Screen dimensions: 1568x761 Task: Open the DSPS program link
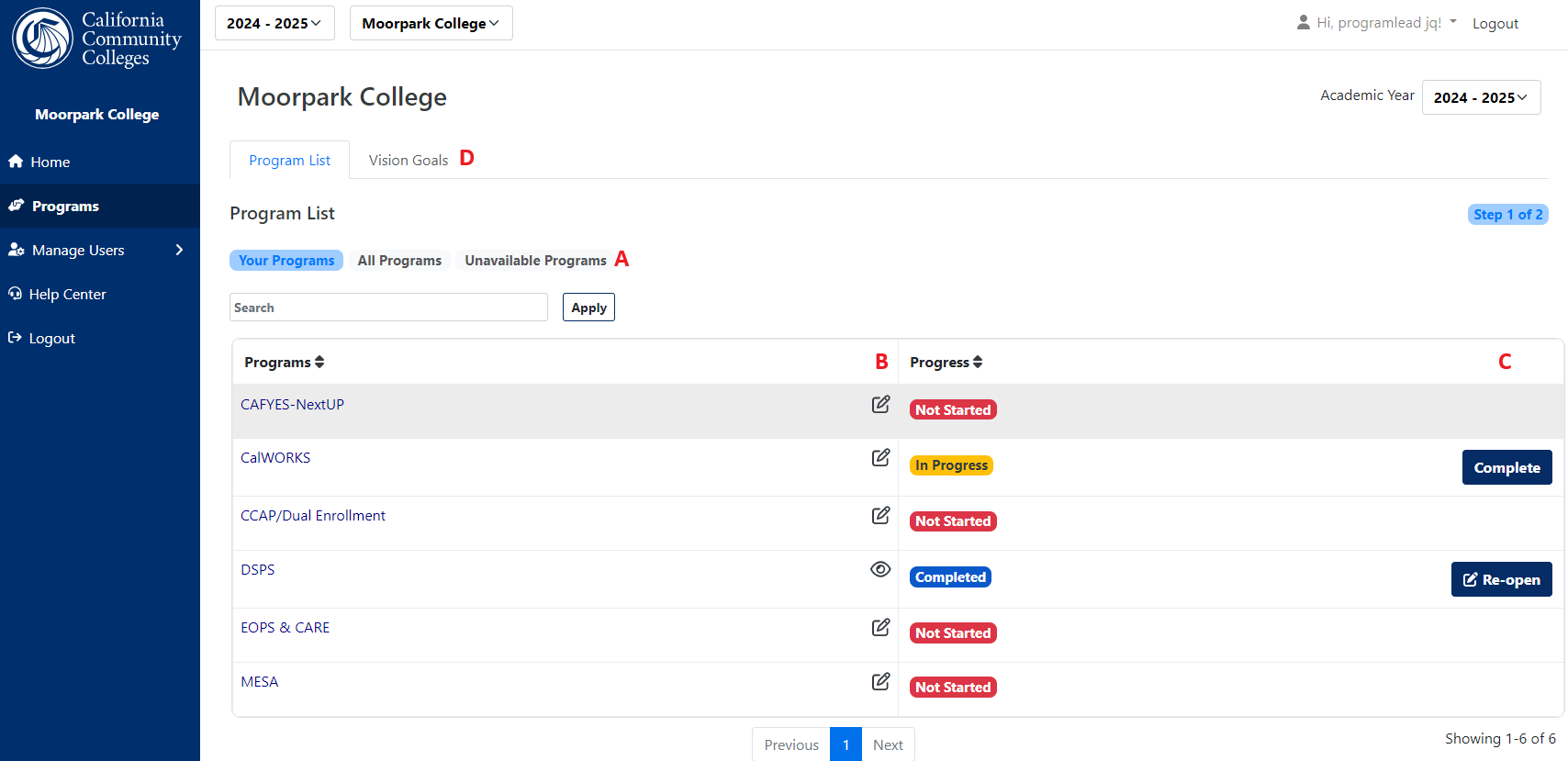(258, 569)
